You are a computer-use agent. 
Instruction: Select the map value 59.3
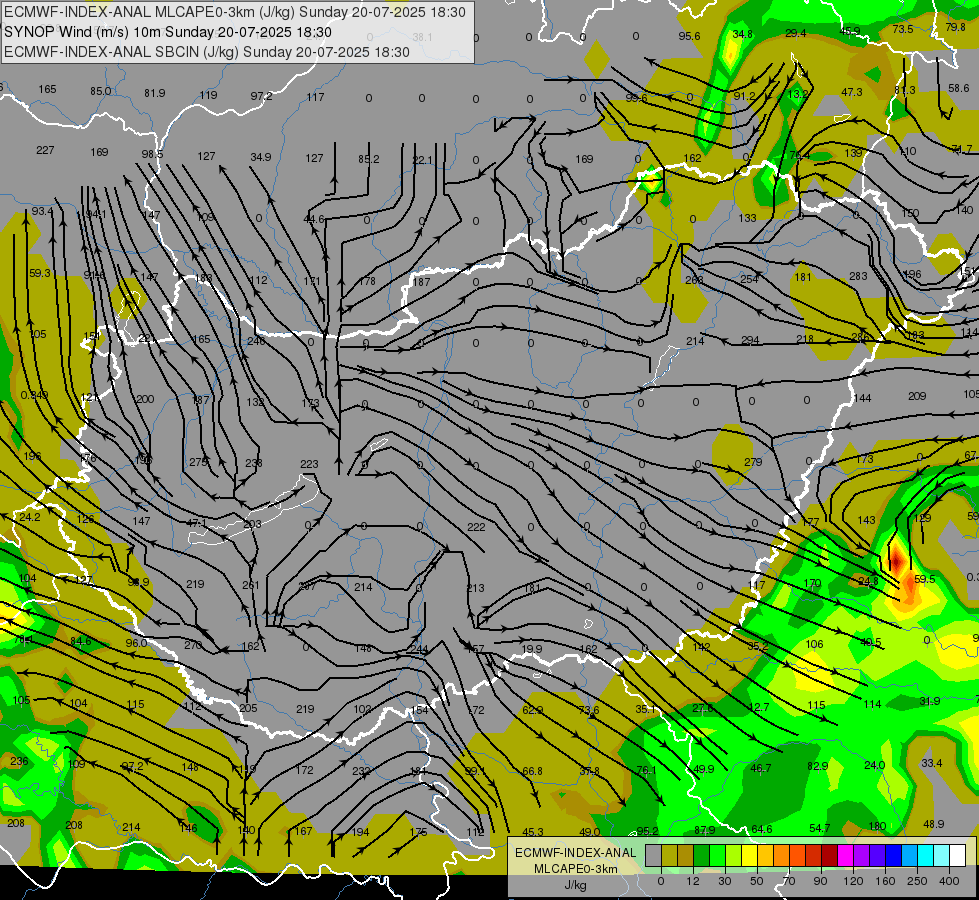pos(39,273)
